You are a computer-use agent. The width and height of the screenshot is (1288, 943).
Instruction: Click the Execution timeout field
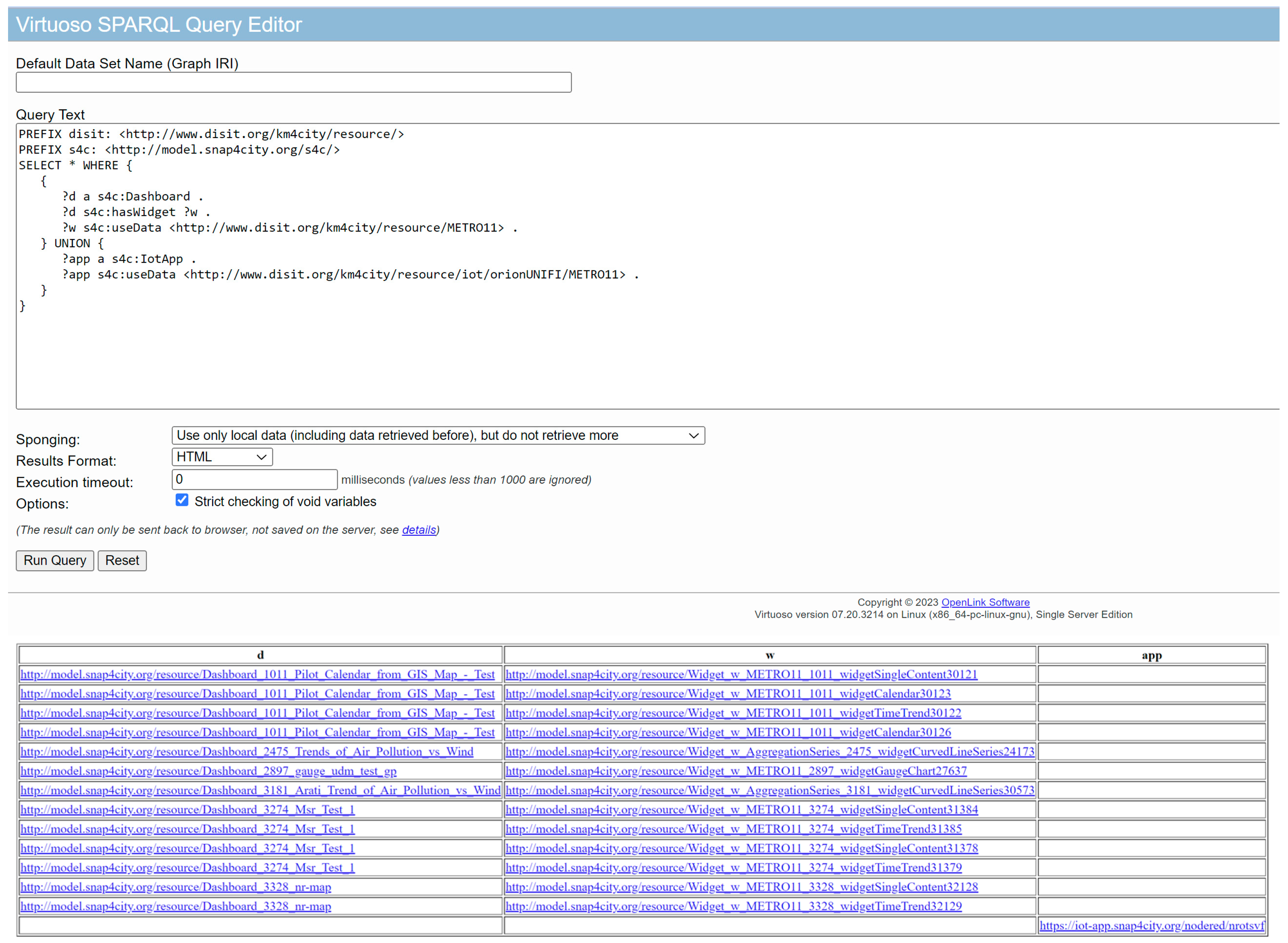coord(254,479)
